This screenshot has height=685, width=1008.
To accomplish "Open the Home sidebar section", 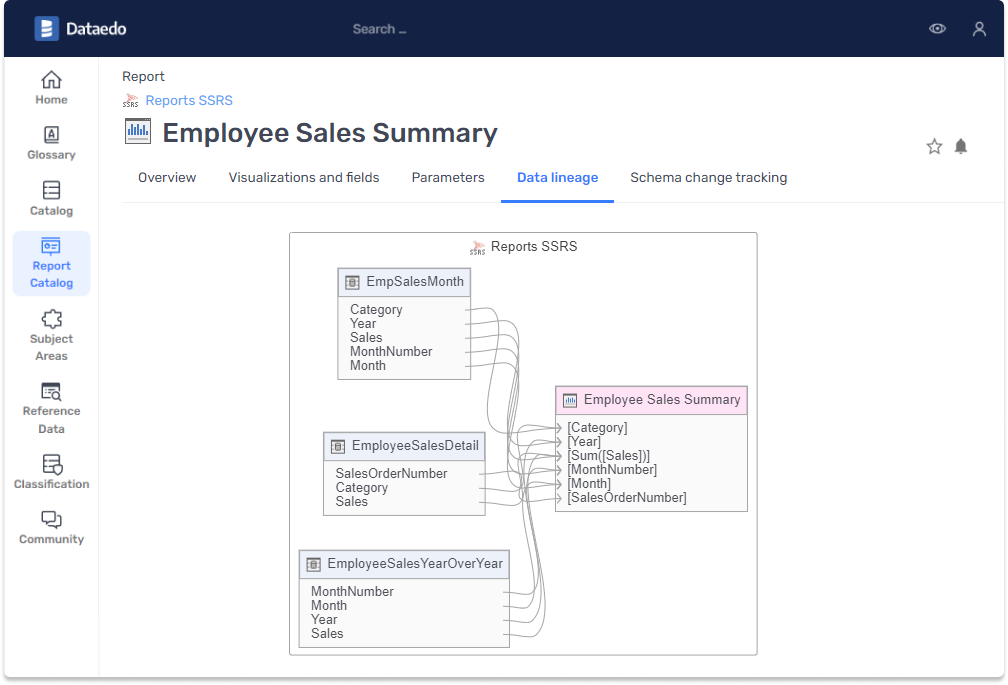I will point(51,87).
